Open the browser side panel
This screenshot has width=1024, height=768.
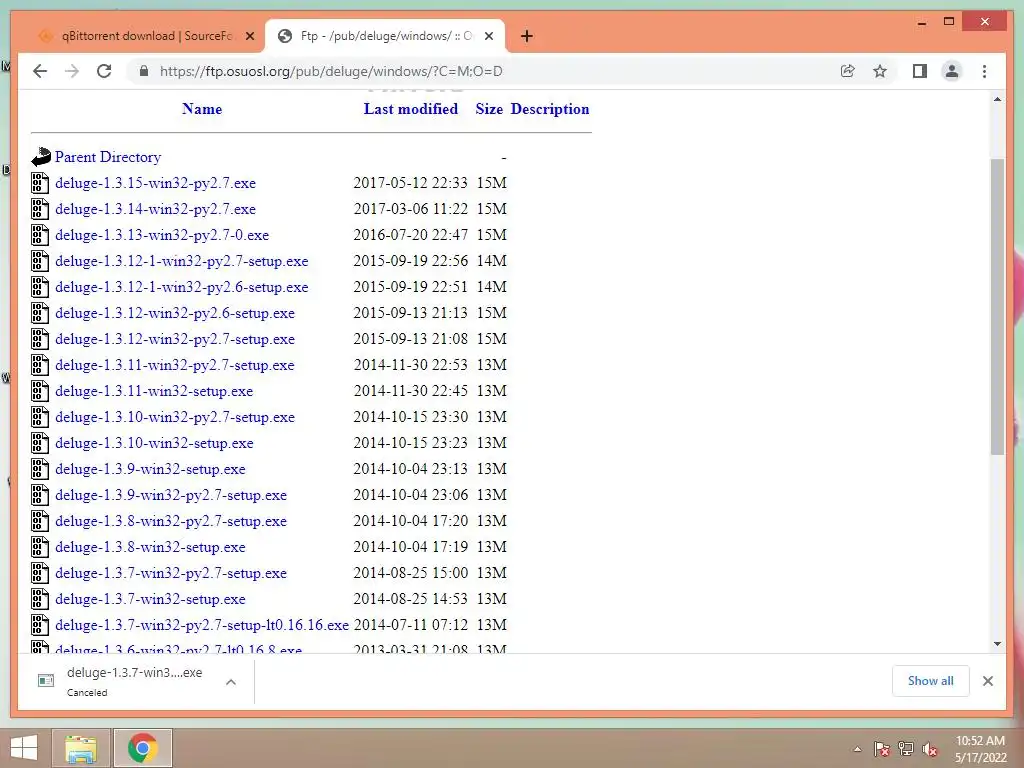click(x=920, y=71)
